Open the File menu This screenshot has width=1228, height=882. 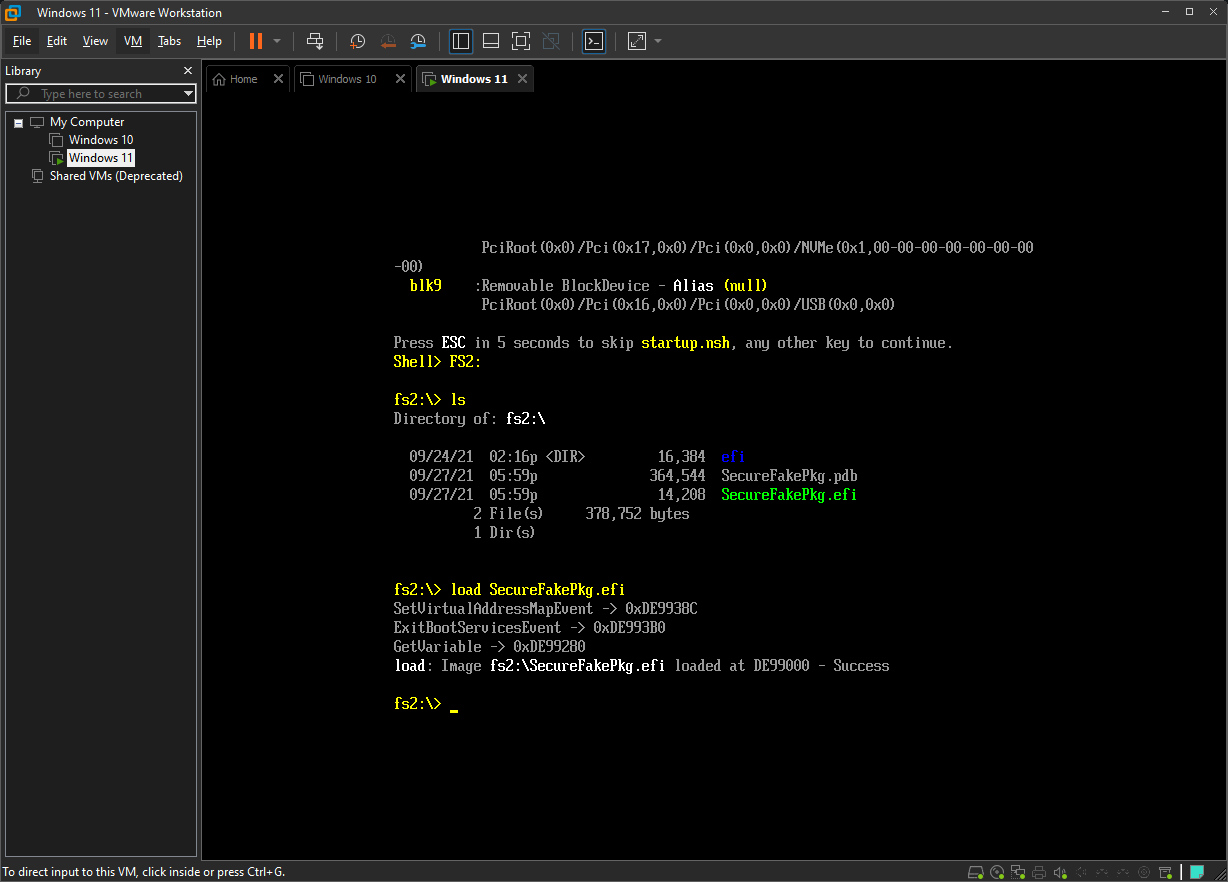(x=22, y=41)
